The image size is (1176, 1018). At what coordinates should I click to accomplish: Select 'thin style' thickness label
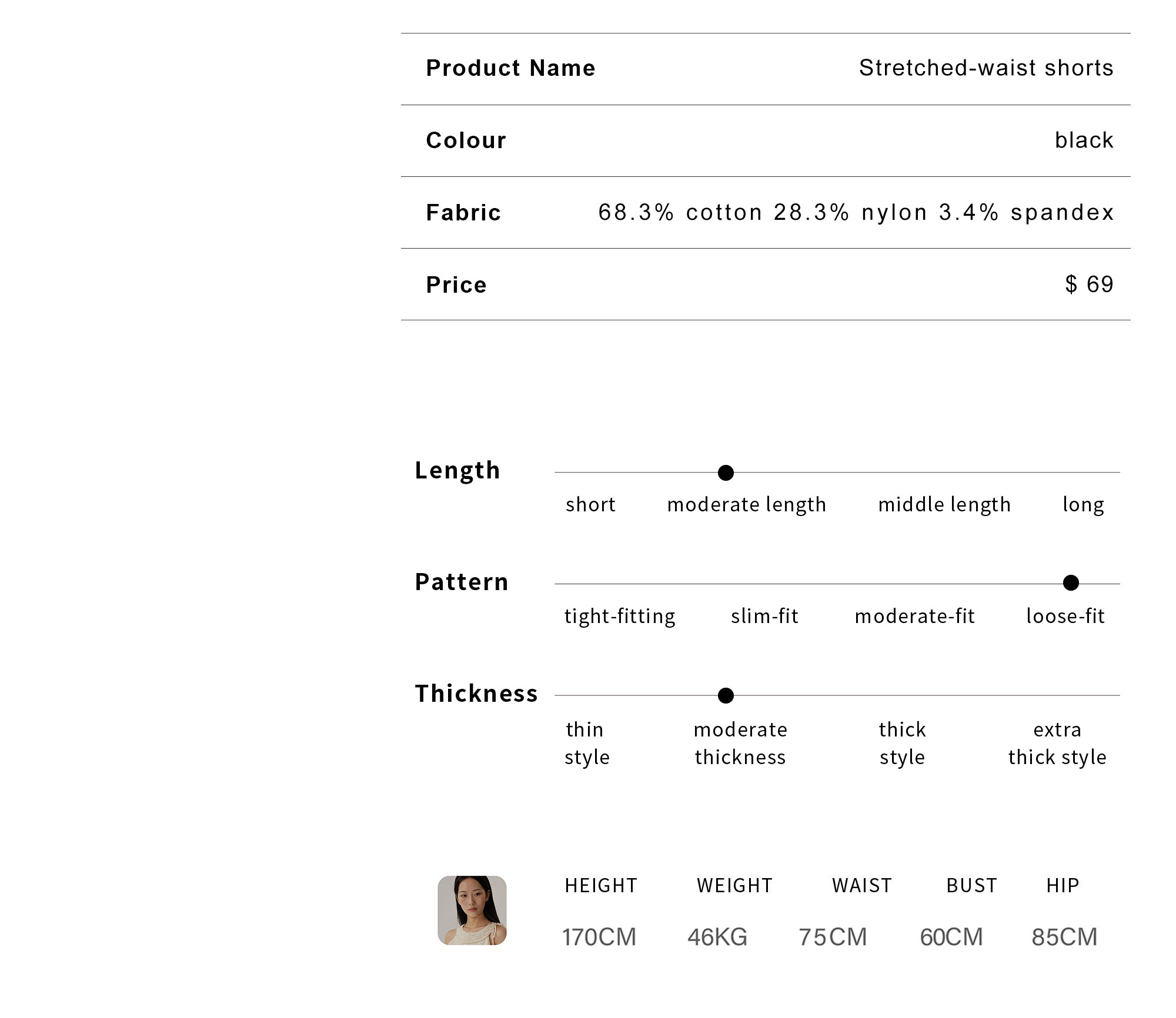(587, 744)
